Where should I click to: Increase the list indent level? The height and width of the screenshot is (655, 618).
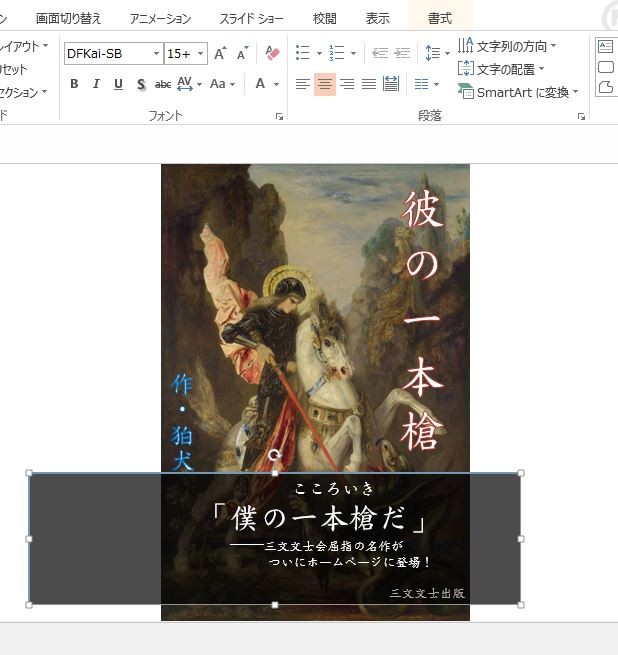402,53
